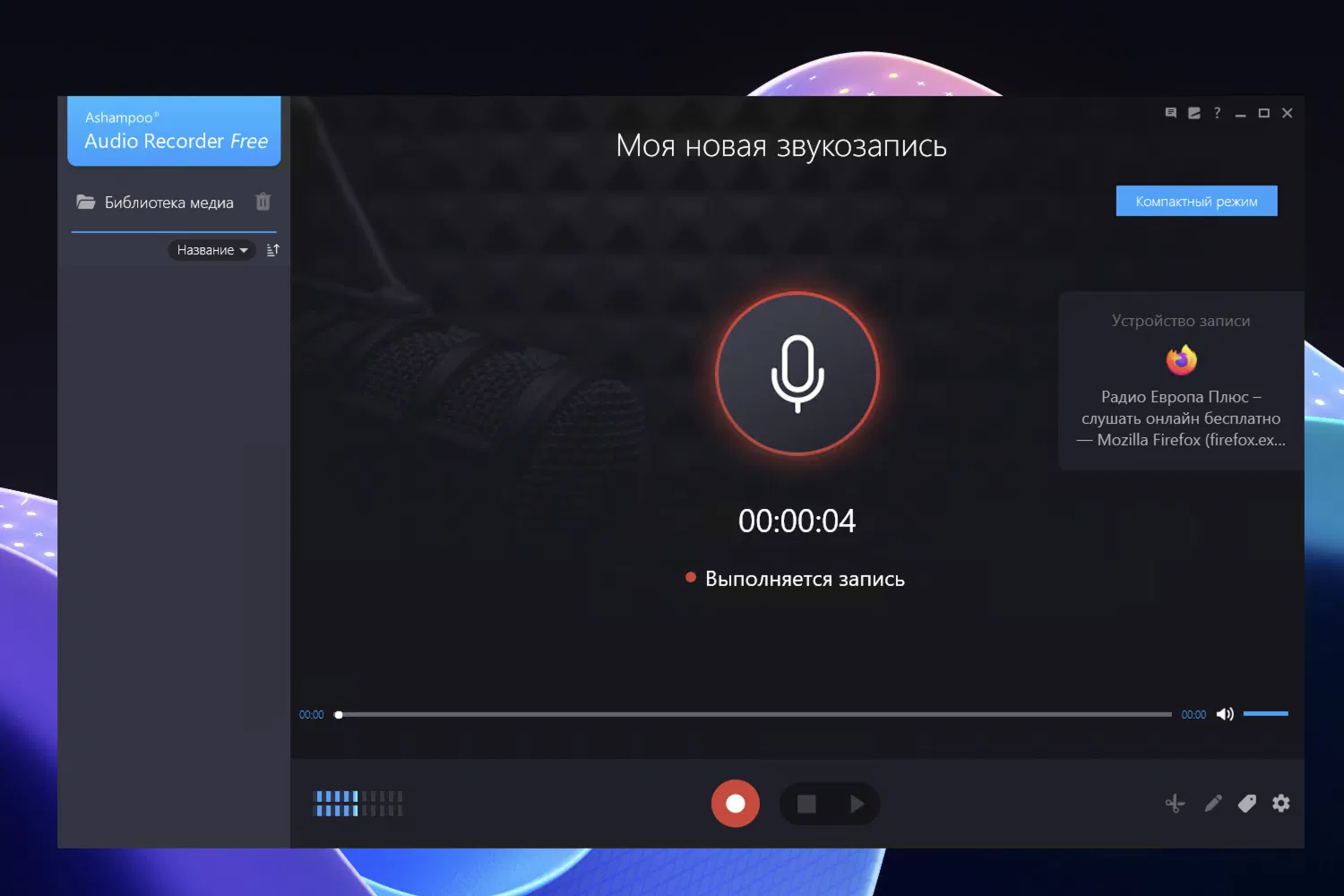Mute audio using the speaker icon
This screenshot has width=1344, height=896.
point(1225,714)
